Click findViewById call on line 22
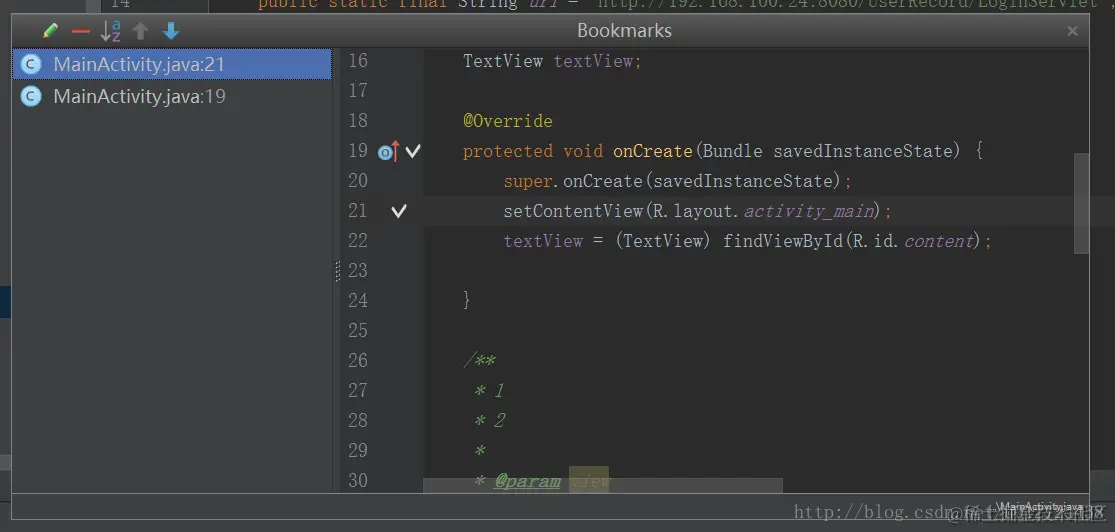The image size is (1115, 532). tap(783, 241)
